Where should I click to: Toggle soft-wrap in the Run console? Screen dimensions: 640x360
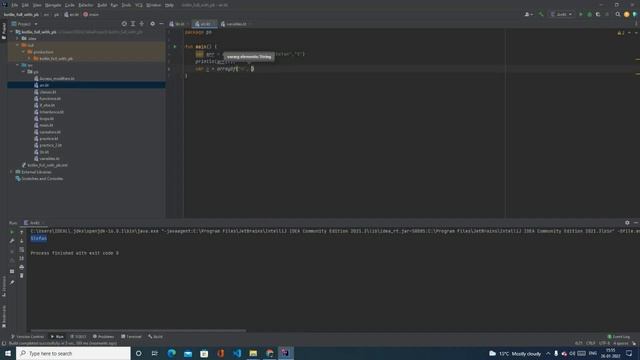tap(22, 249)
